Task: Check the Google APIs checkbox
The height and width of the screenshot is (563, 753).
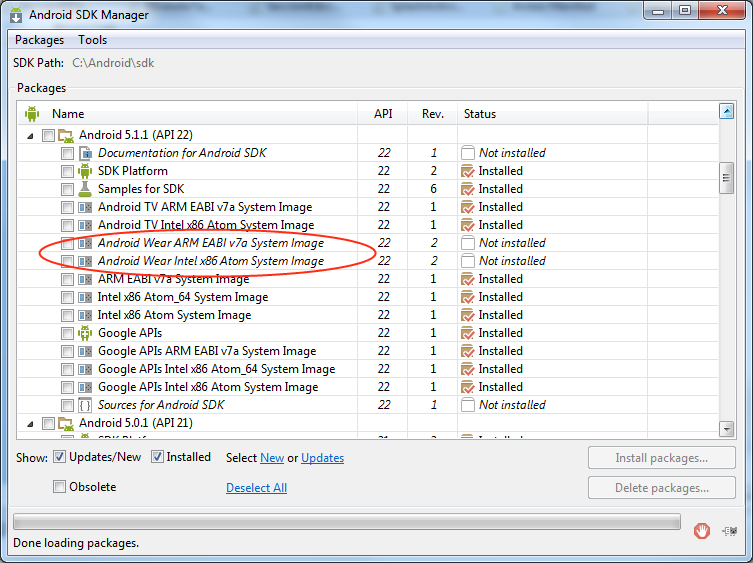Action: (x=67, y=333)
